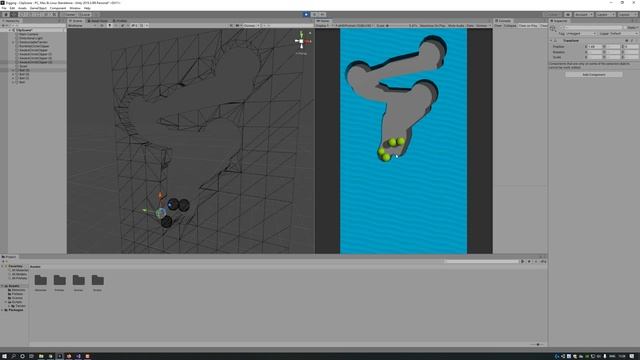Screen dimensions: 640x360
Task: Select the Assets folder in Project tree
Action: point(14,286)
